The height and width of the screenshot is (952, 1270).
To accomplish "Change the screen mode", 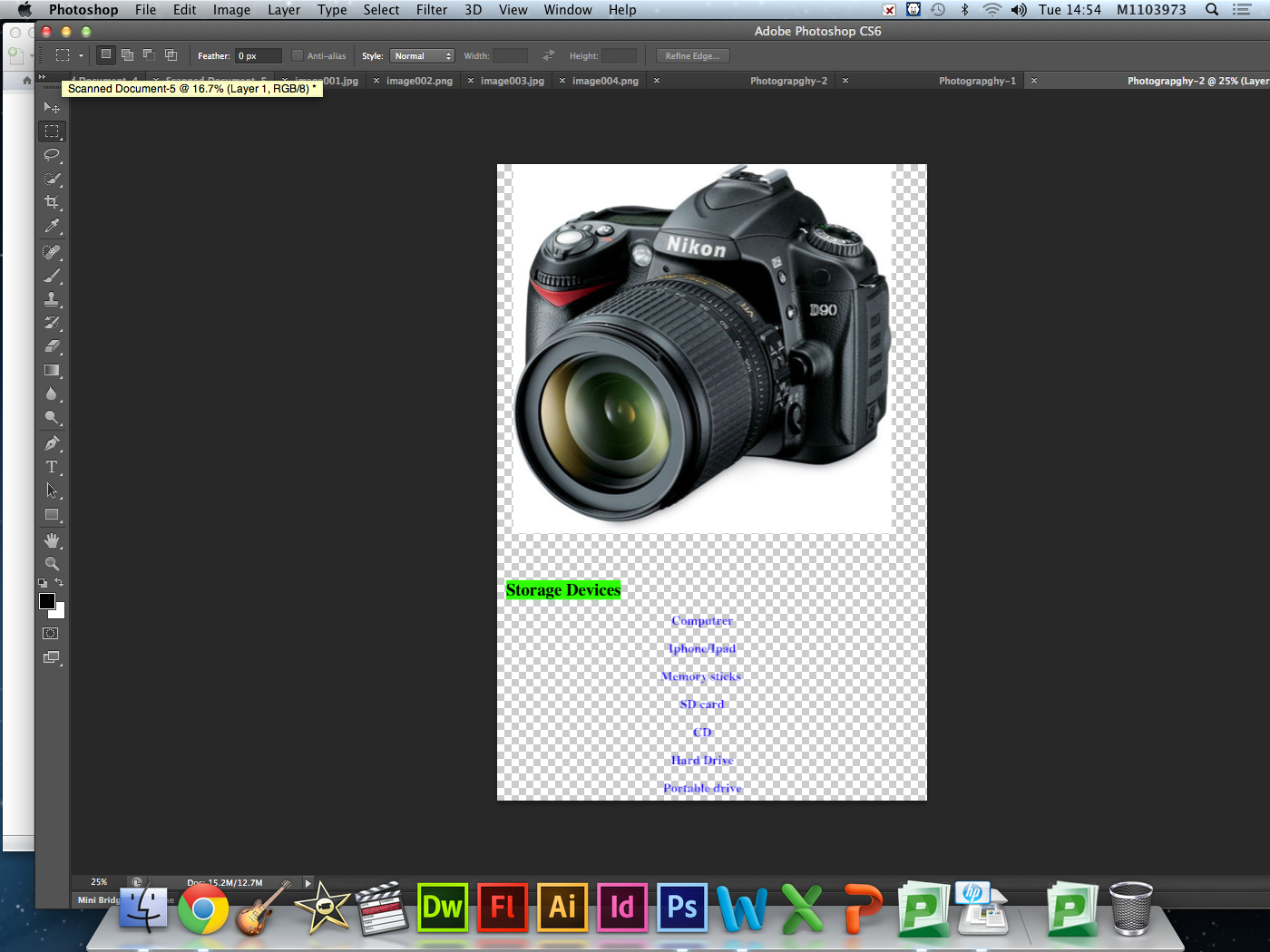I will 52,657.
